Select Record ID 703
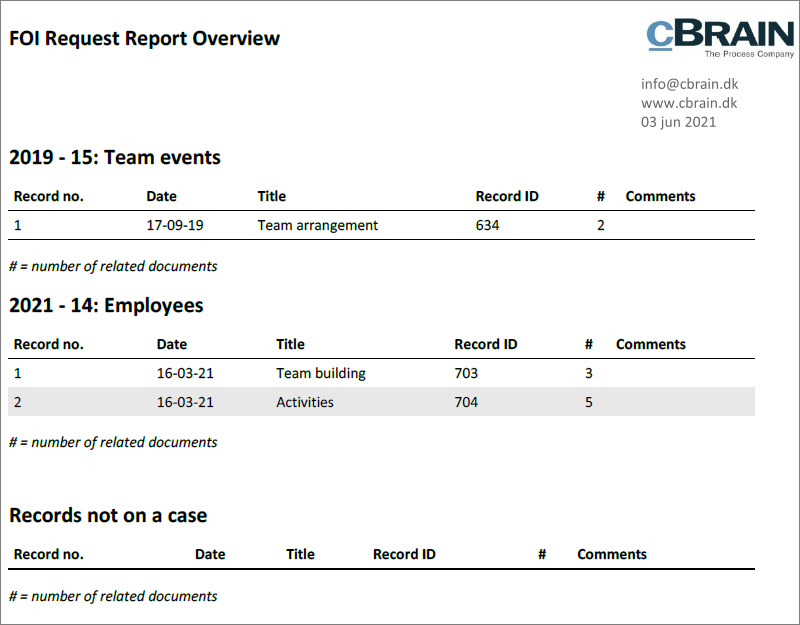 466,373
